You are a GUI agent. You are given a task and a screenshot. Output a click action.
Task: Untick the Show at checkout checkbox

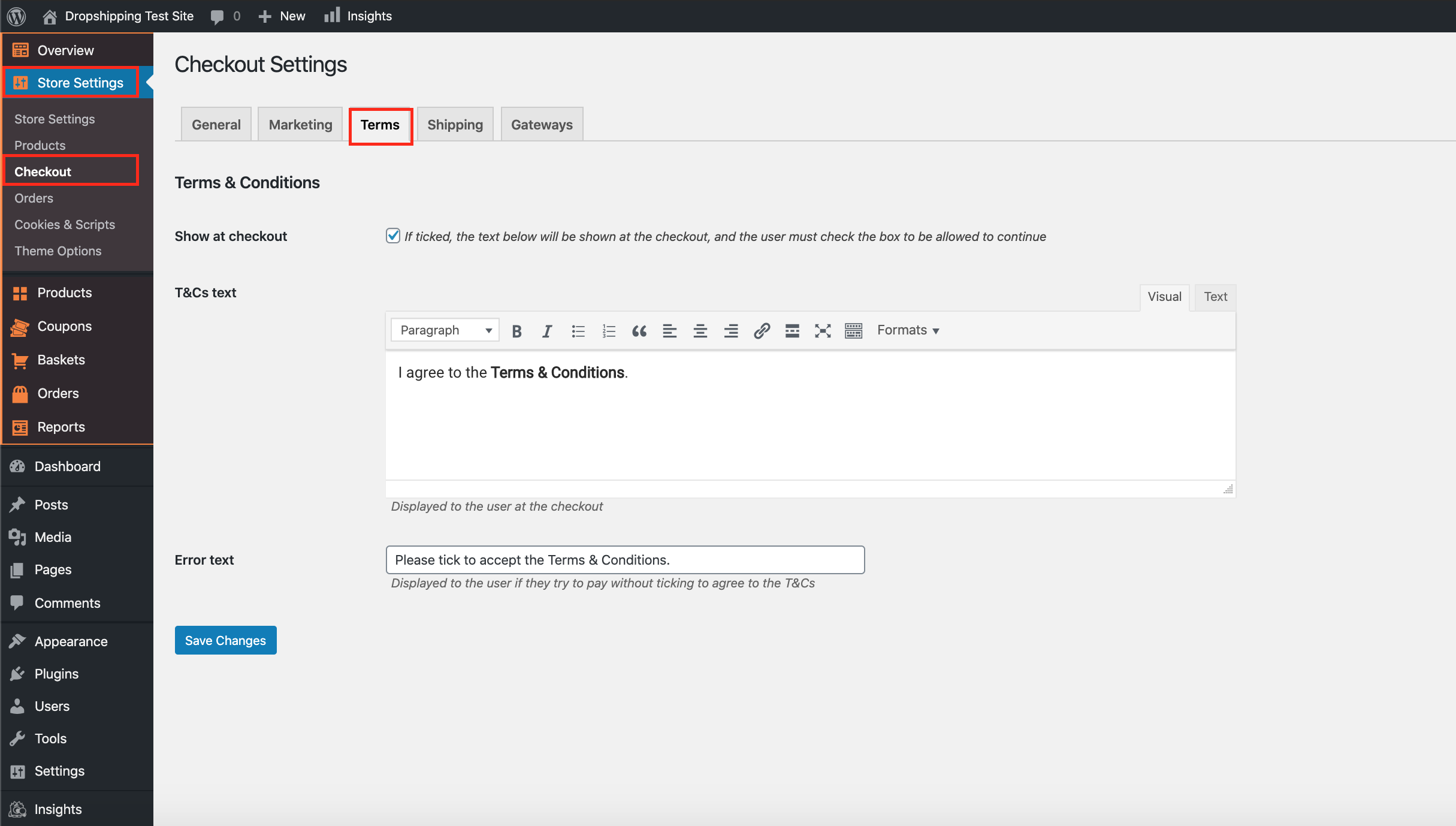click(393, 236)
